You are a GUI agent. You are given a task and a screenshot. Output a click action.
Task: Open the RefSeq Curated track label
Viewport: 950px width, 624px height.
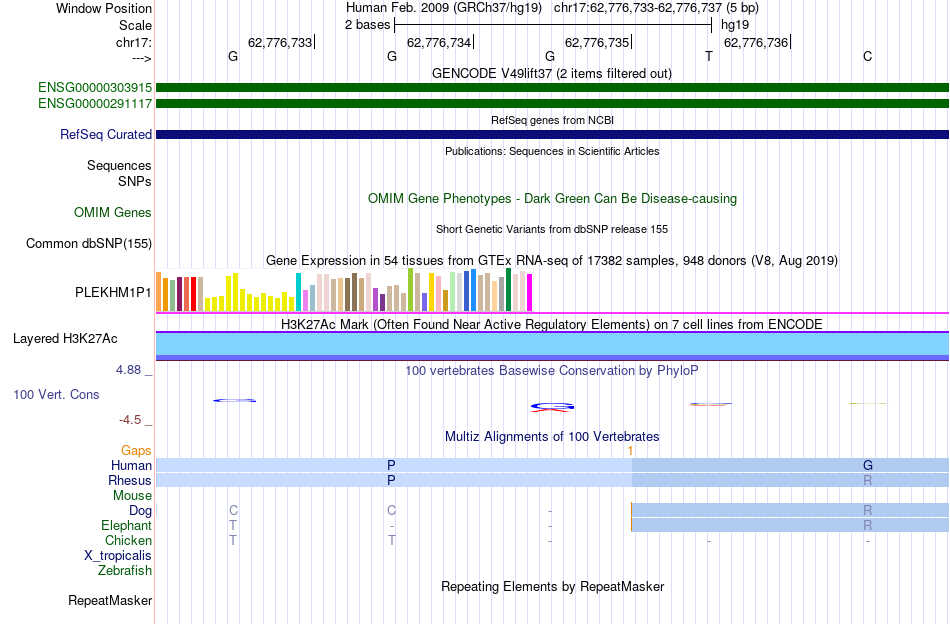click(106, 134)
